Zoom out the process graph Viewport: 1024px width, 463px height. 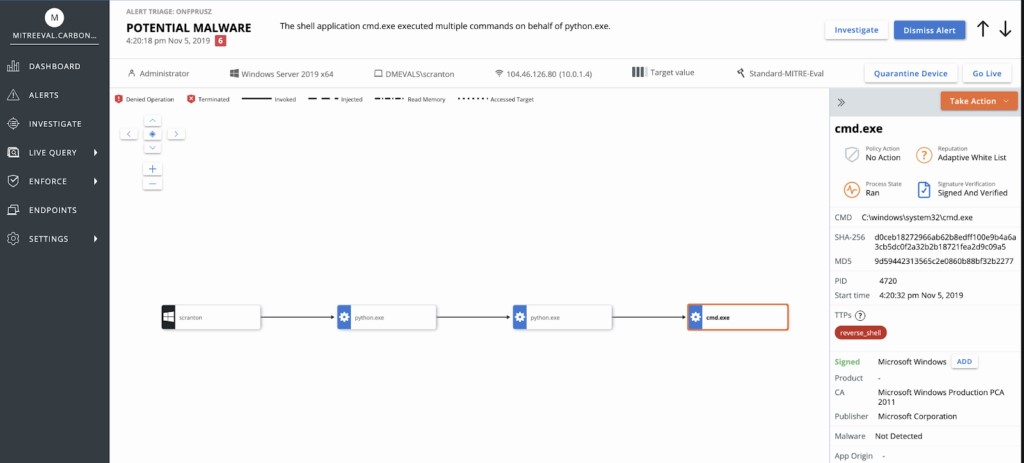pyautogui.click(x=153, y=183)
